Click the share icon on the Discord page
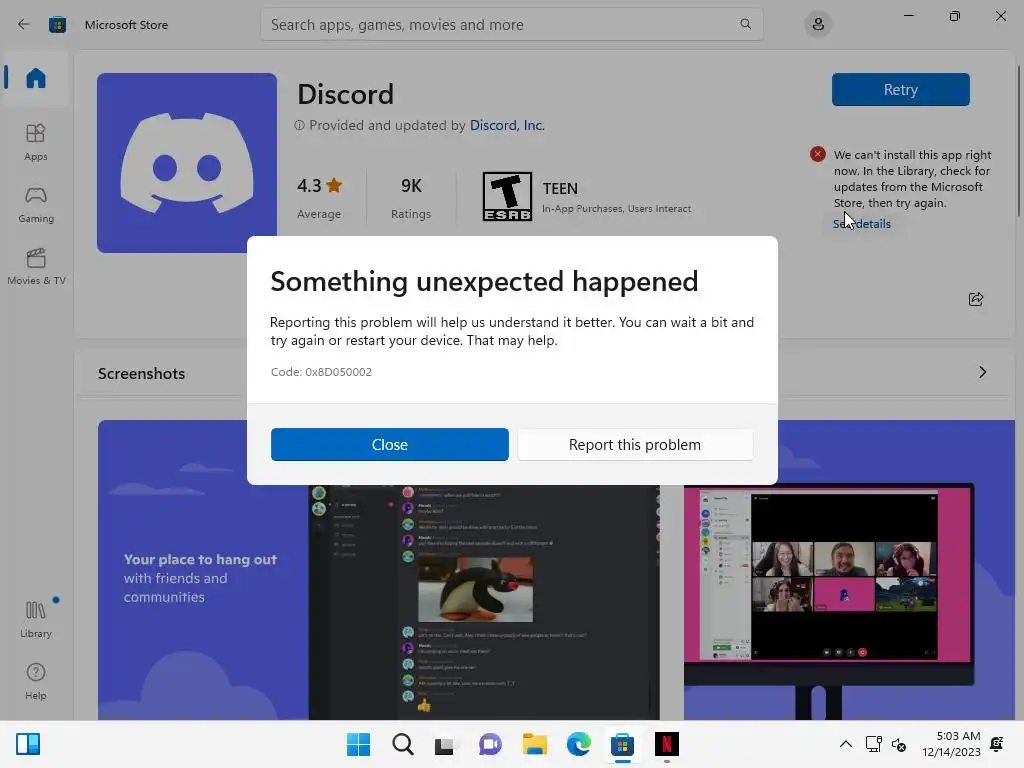Viewport: 1024px width, 768px height. click(976, 299)
